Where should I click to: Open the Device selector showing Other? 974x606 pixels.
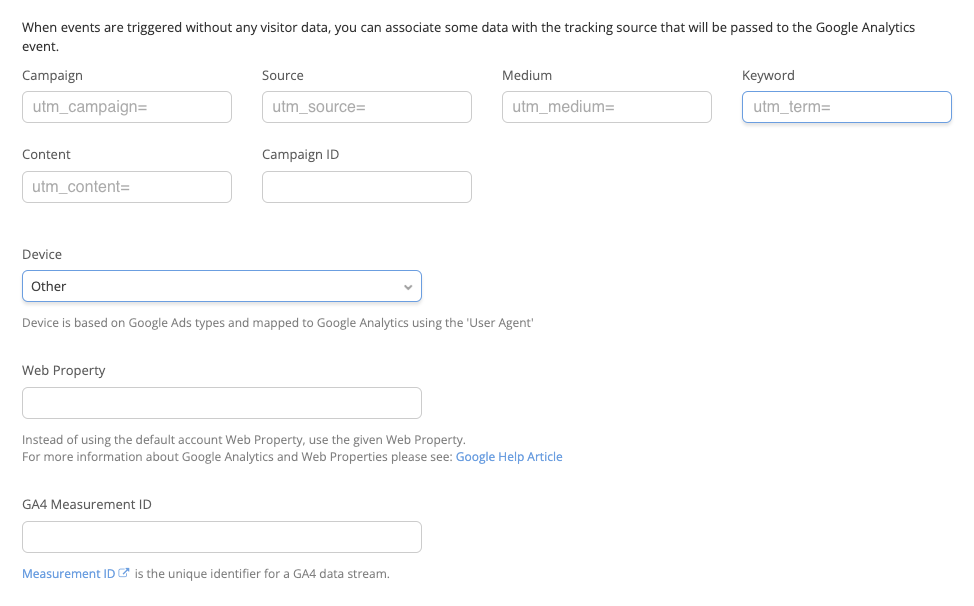(x=222, y=286)
